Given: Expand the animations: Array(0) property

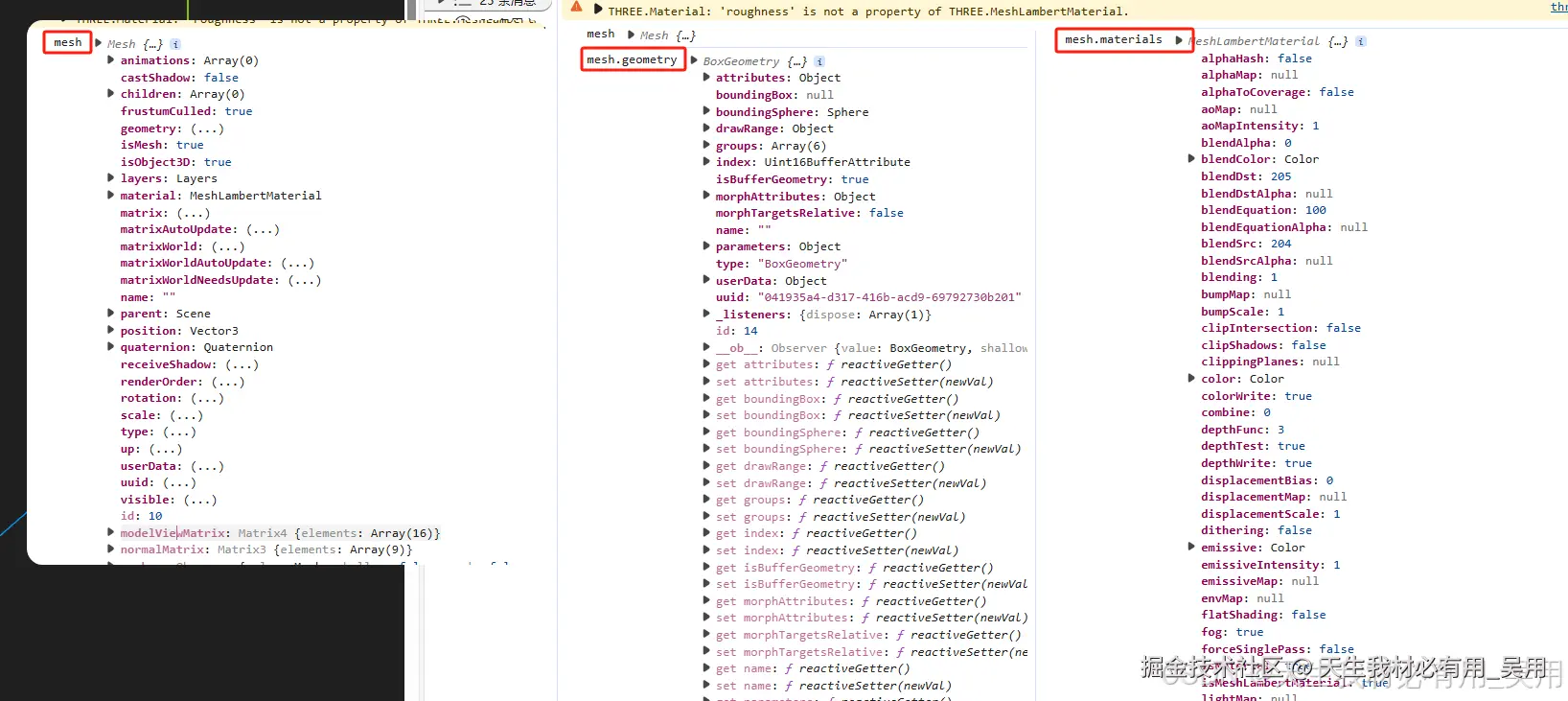Looking at the screenshot, I should (x=111, y=60).
